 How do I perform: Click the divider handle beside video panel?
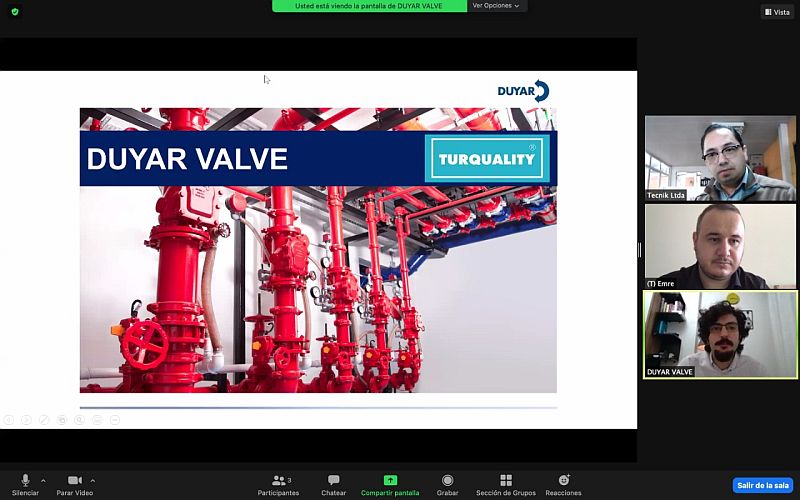click(x=639, y=250)
